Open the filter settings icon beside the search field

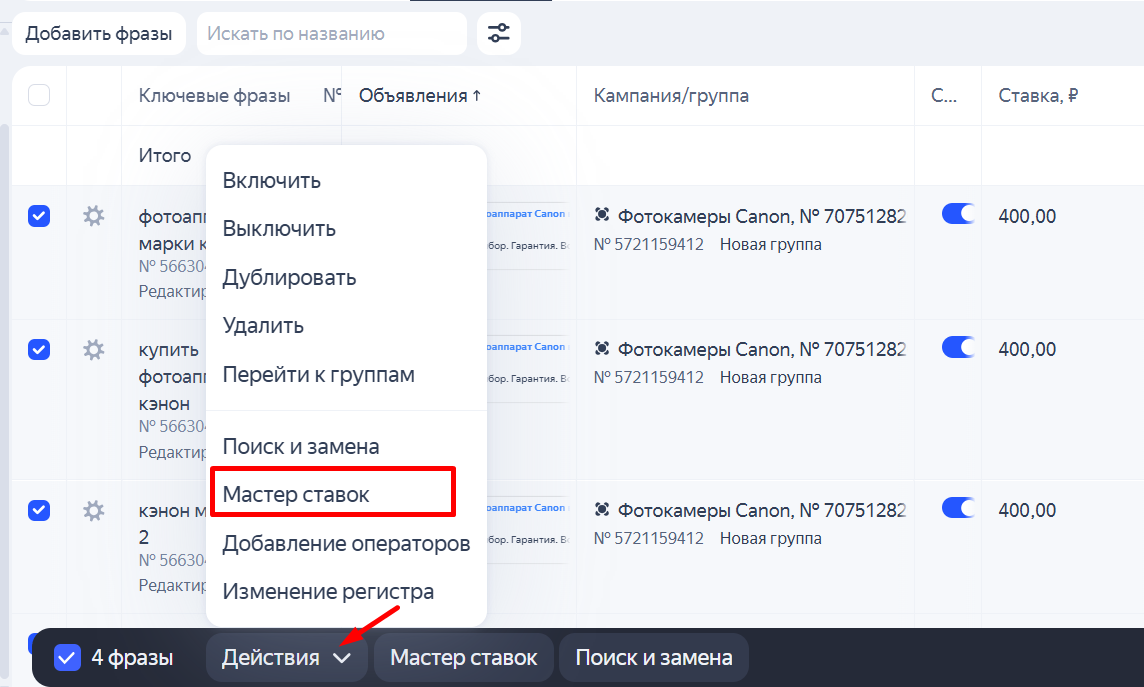click(x=498, y=33)
